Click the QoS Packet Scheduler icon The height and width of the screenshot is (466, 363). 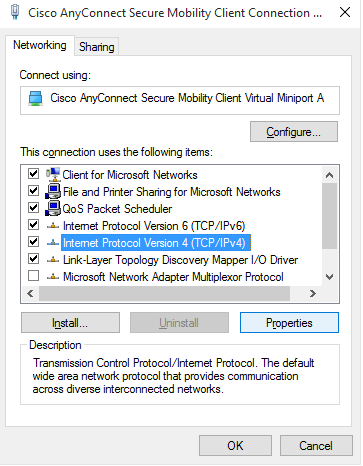click(x=53, y=208)
